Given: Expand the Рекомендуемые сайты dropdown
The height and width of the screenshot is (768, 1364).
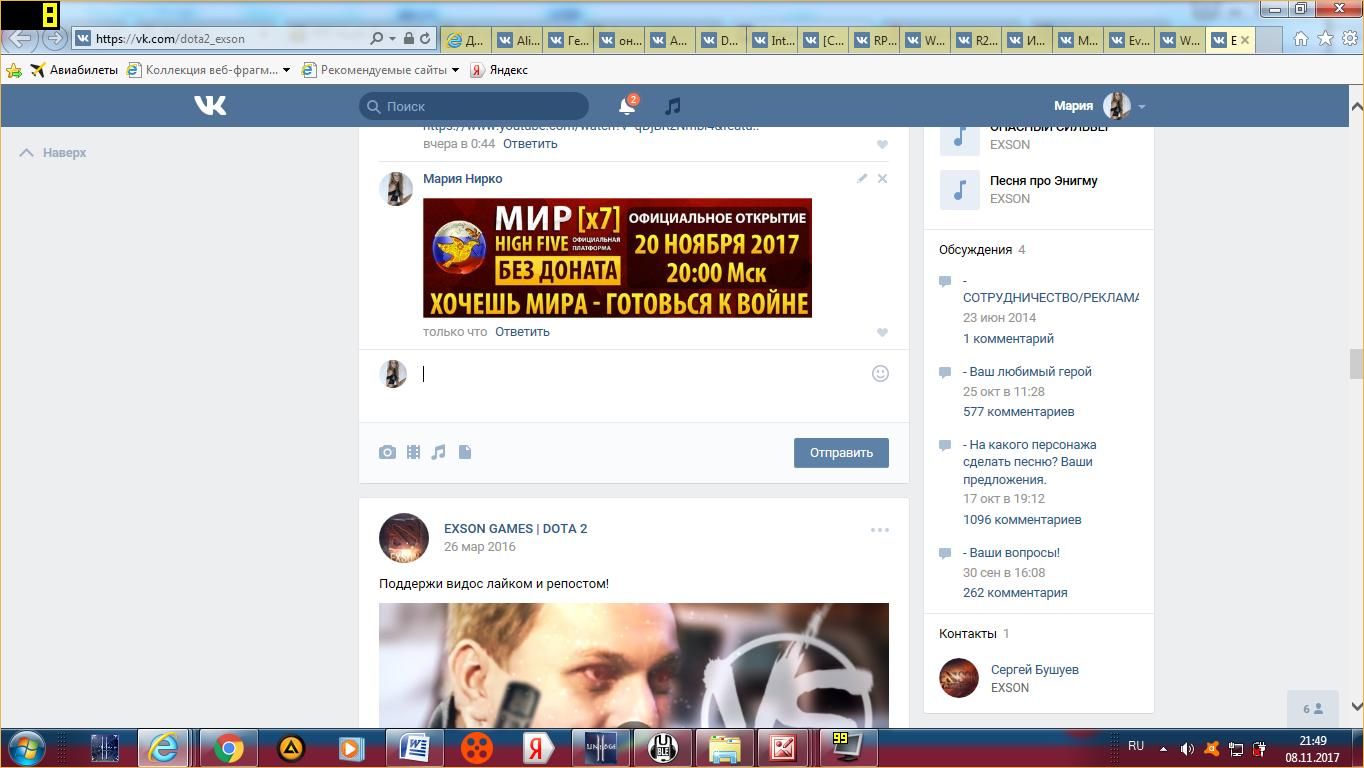Looking at the screenshot, I should pos(455,70).
